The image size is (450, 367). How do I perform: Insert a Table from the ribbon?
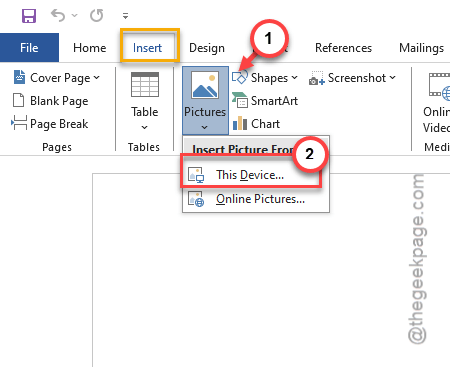144,101
